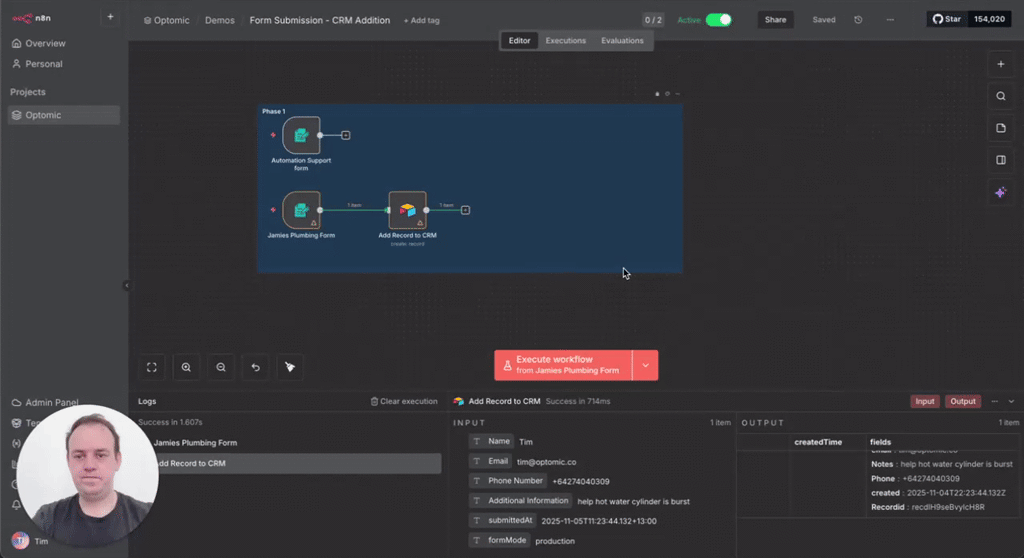Click the notifications bell icon
The width and height of the screenshot is (1024, 558).
point(16,504)
